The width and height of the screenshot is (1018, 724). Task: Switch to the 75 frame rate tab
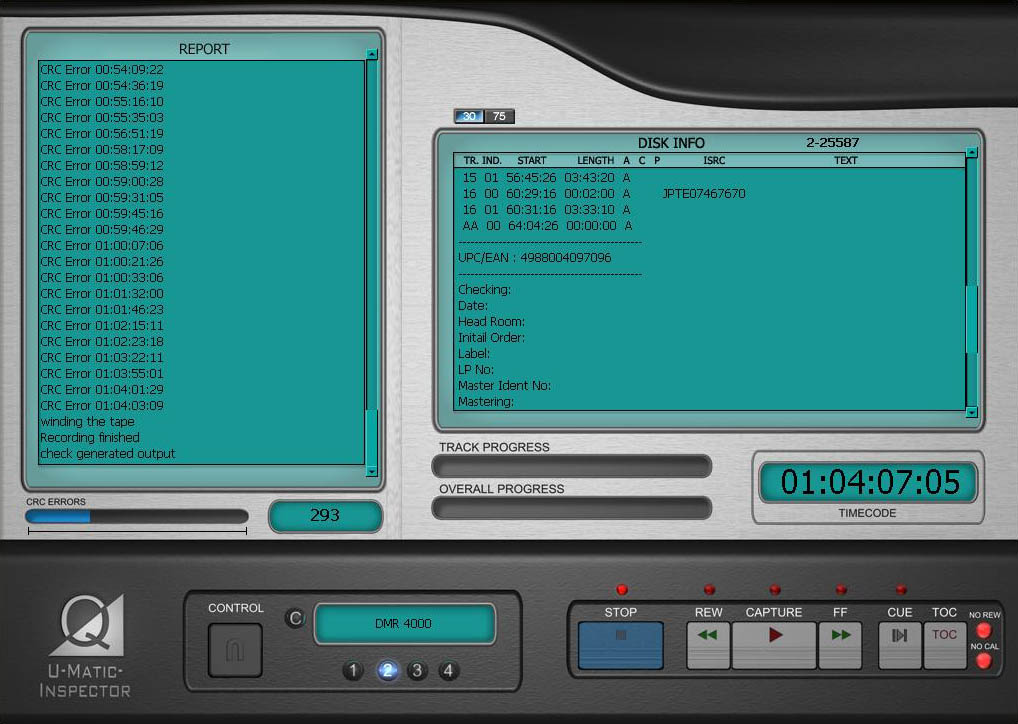pyautogui.click(x=499, y=116)
